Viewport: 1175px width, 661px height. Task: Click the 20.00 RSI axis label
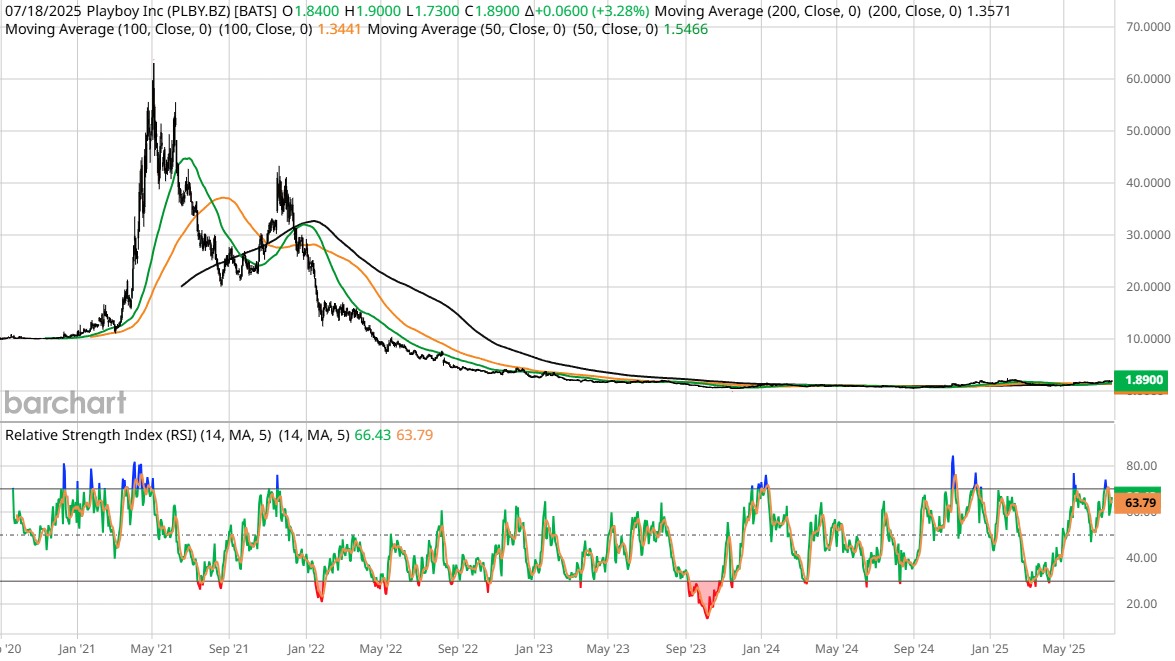1141,604
